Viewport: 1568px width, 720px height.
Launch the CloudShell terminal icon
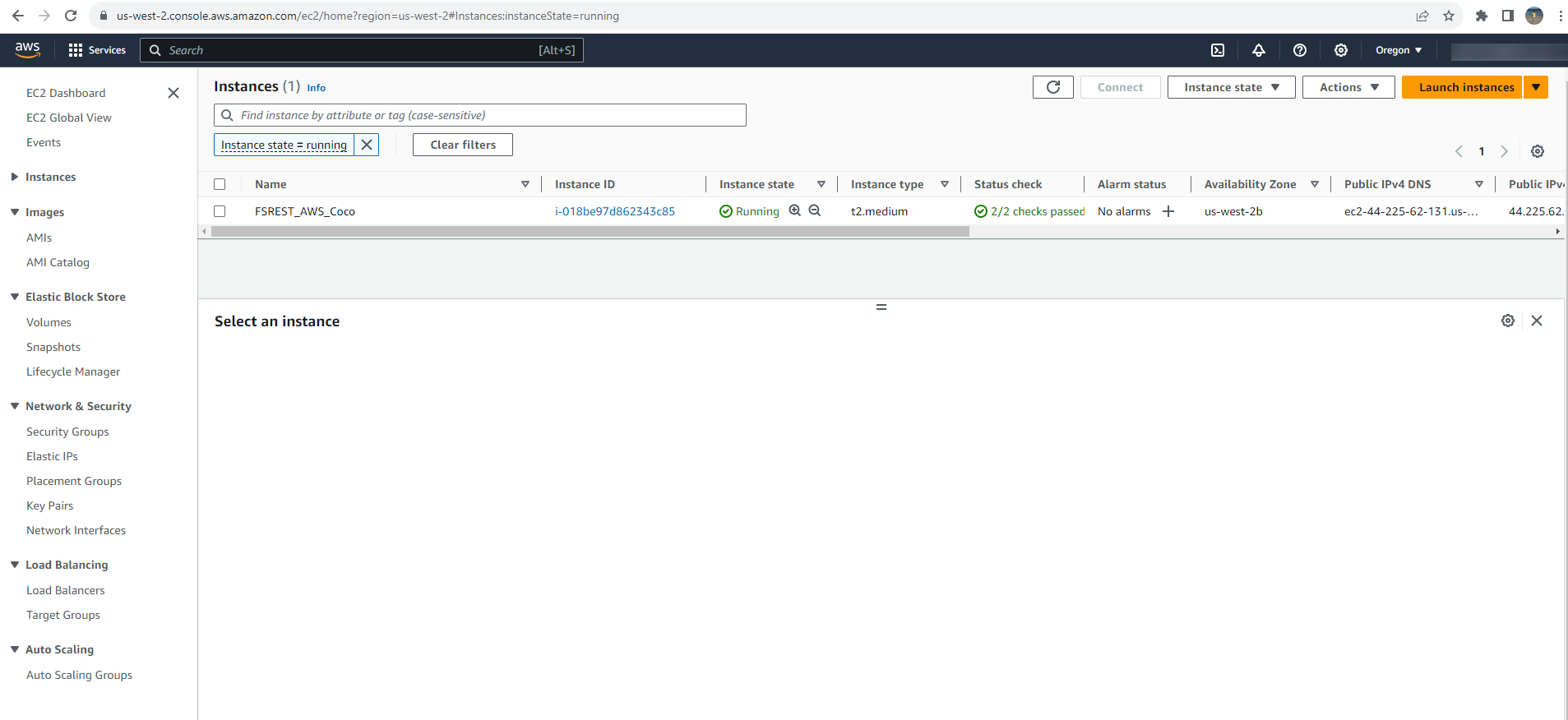coord(1218,50)
